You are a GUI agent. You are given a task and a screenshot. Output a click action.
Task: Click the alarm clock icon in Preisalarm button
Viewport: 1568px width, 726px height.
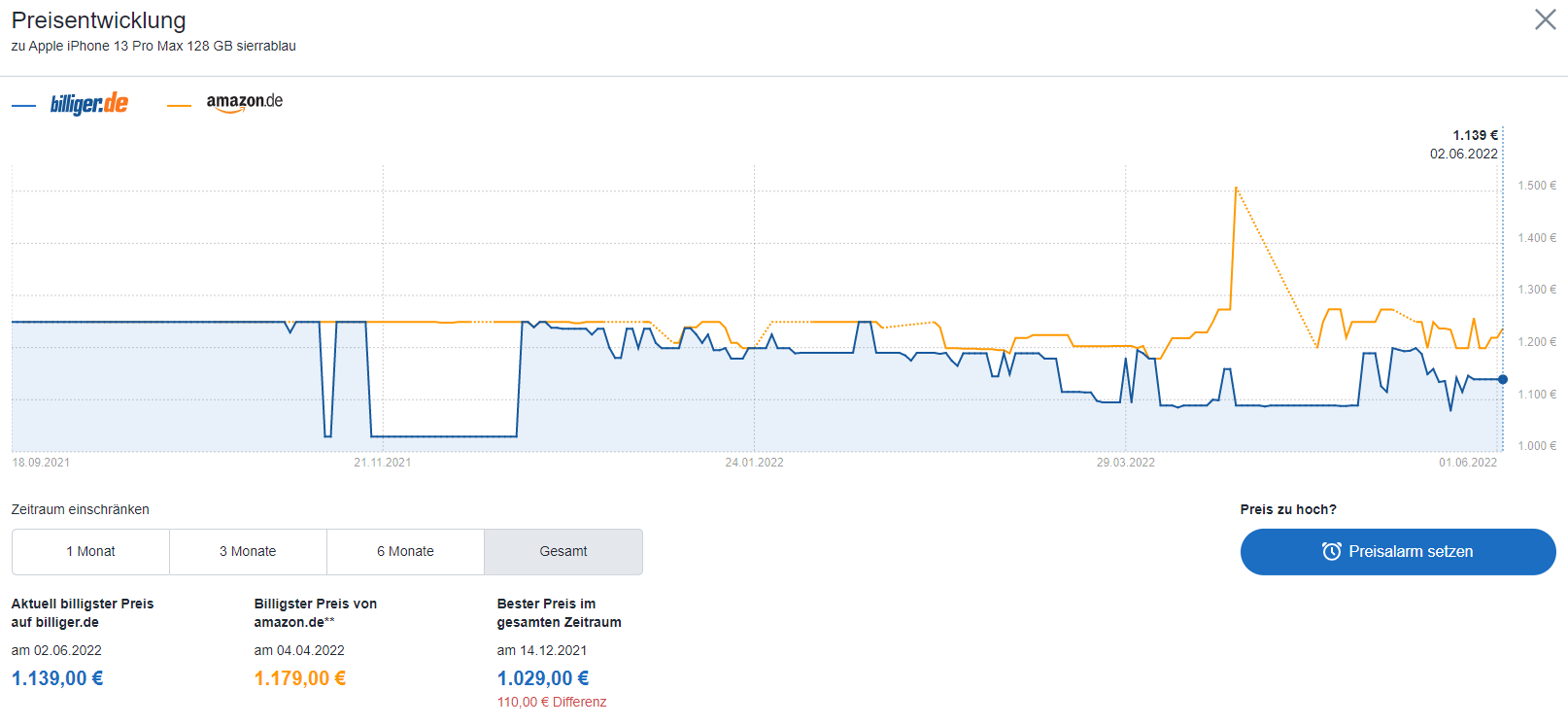[x=1332, y=551]
